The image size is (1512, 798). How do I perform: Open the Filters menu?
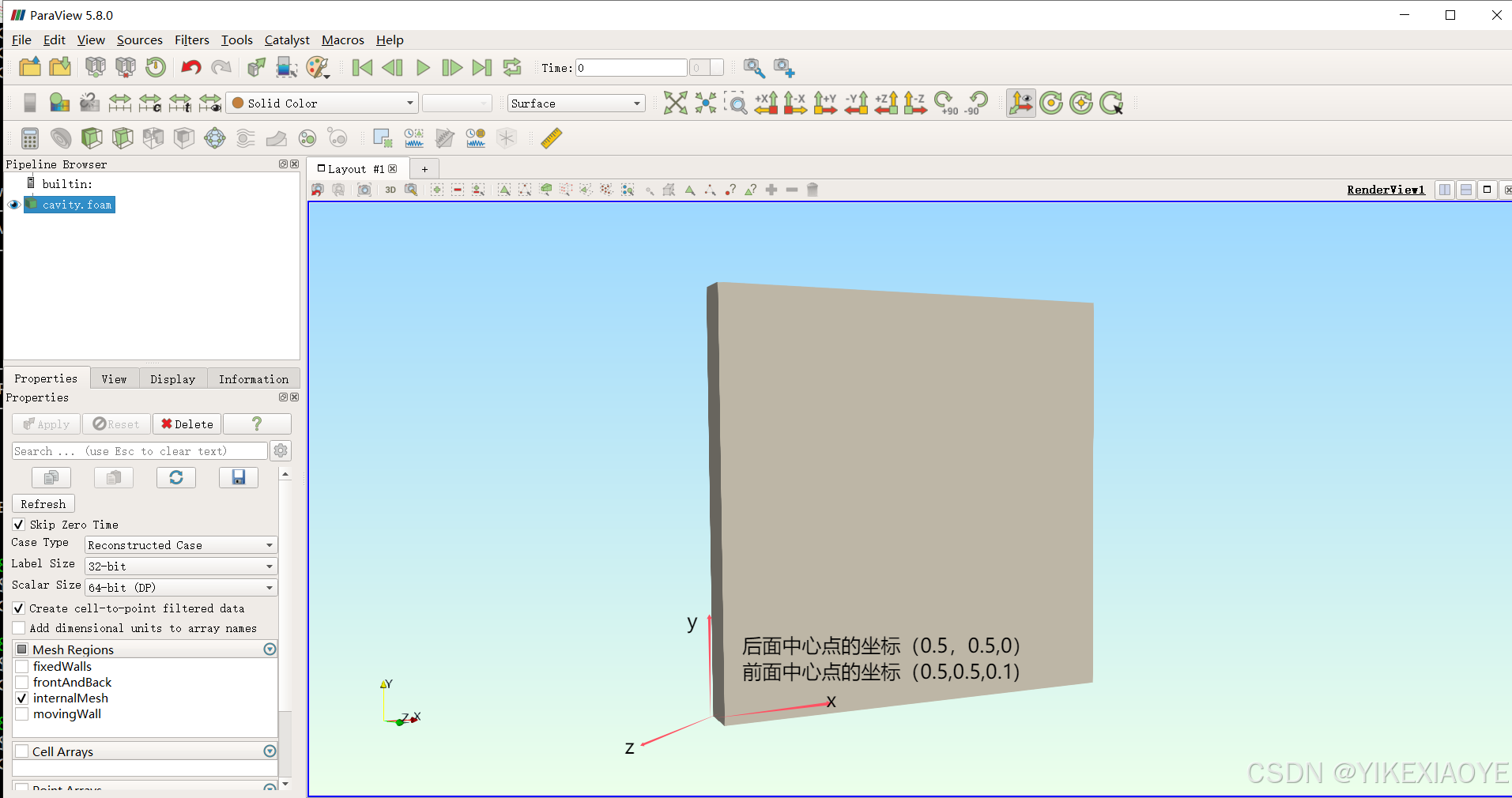click(191, 40)
